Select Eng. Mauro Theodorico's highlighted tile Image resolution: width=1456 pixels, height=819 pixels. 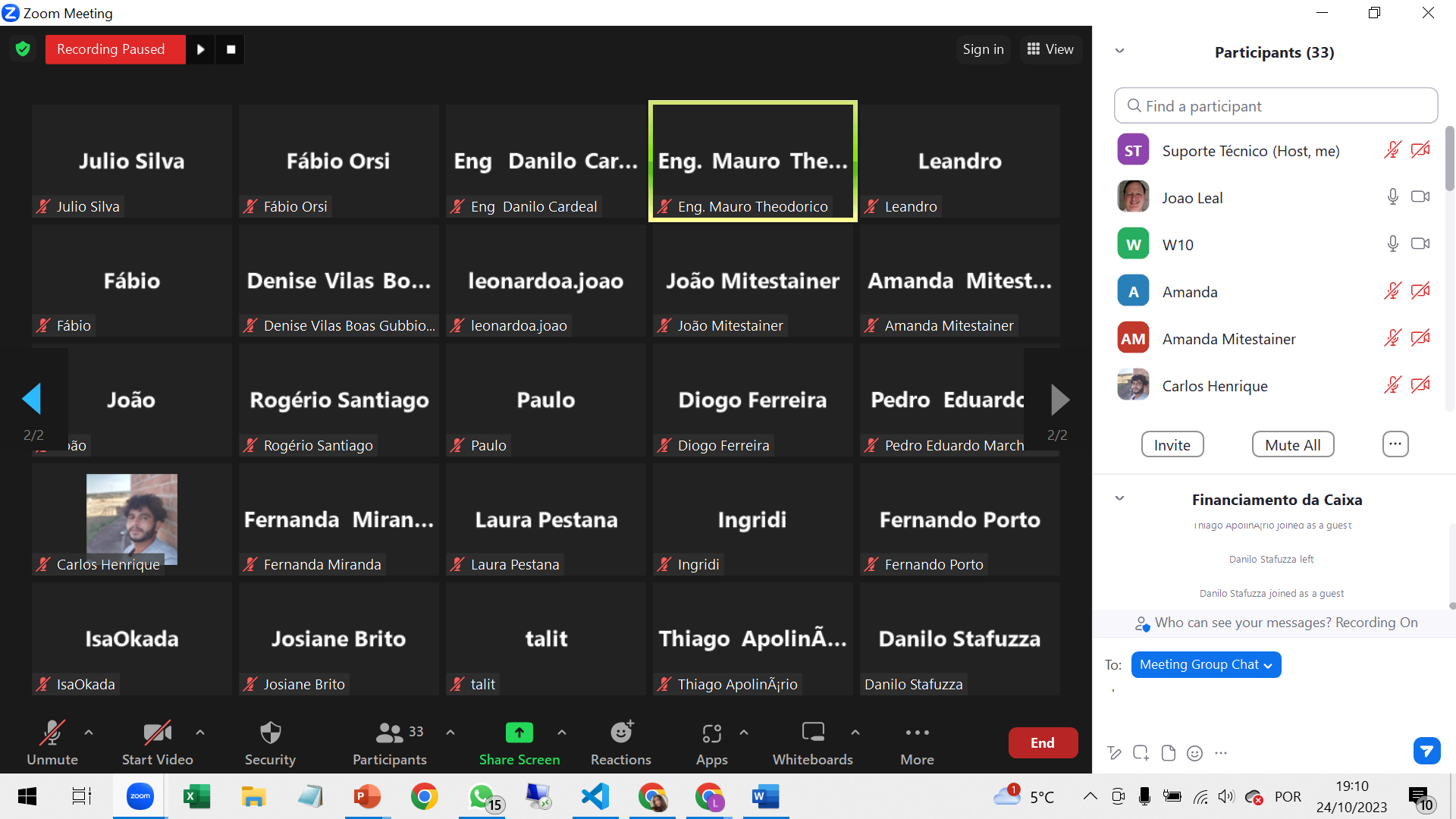point(753,162)
